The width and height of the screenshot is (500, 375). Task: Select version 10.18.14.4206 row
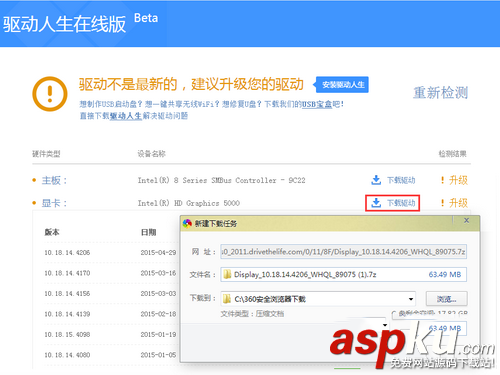point(67,253)
